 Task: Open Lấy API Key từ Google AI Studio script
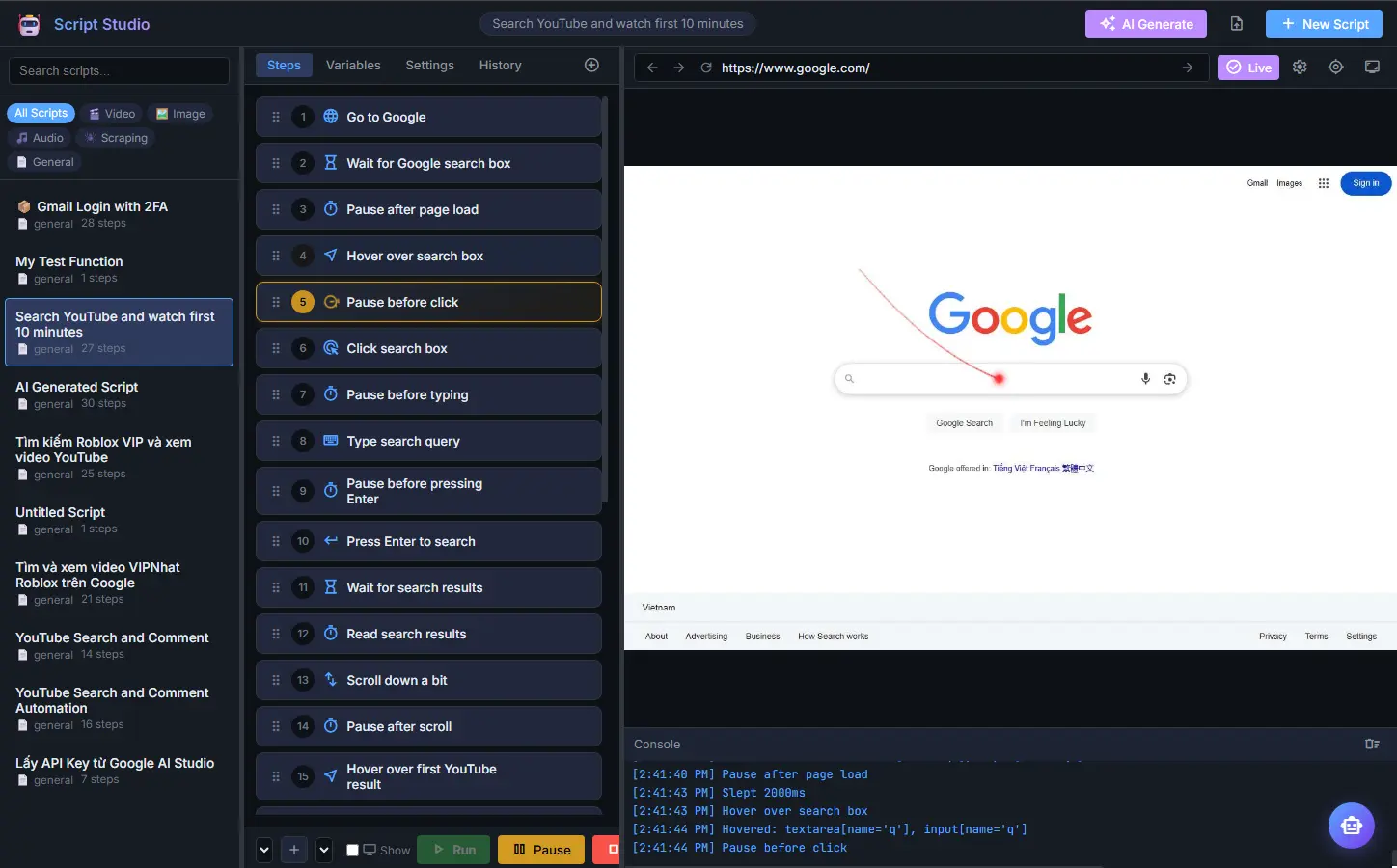[119, 771]
